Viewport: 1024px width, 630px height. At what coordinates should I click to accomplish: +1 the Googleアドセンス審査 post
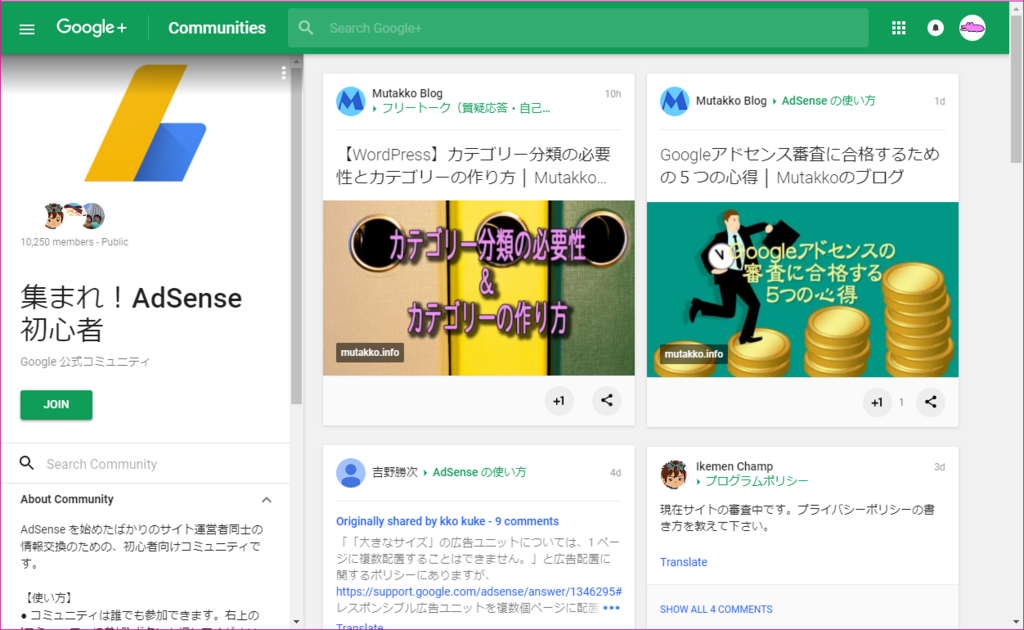(877, 403)
